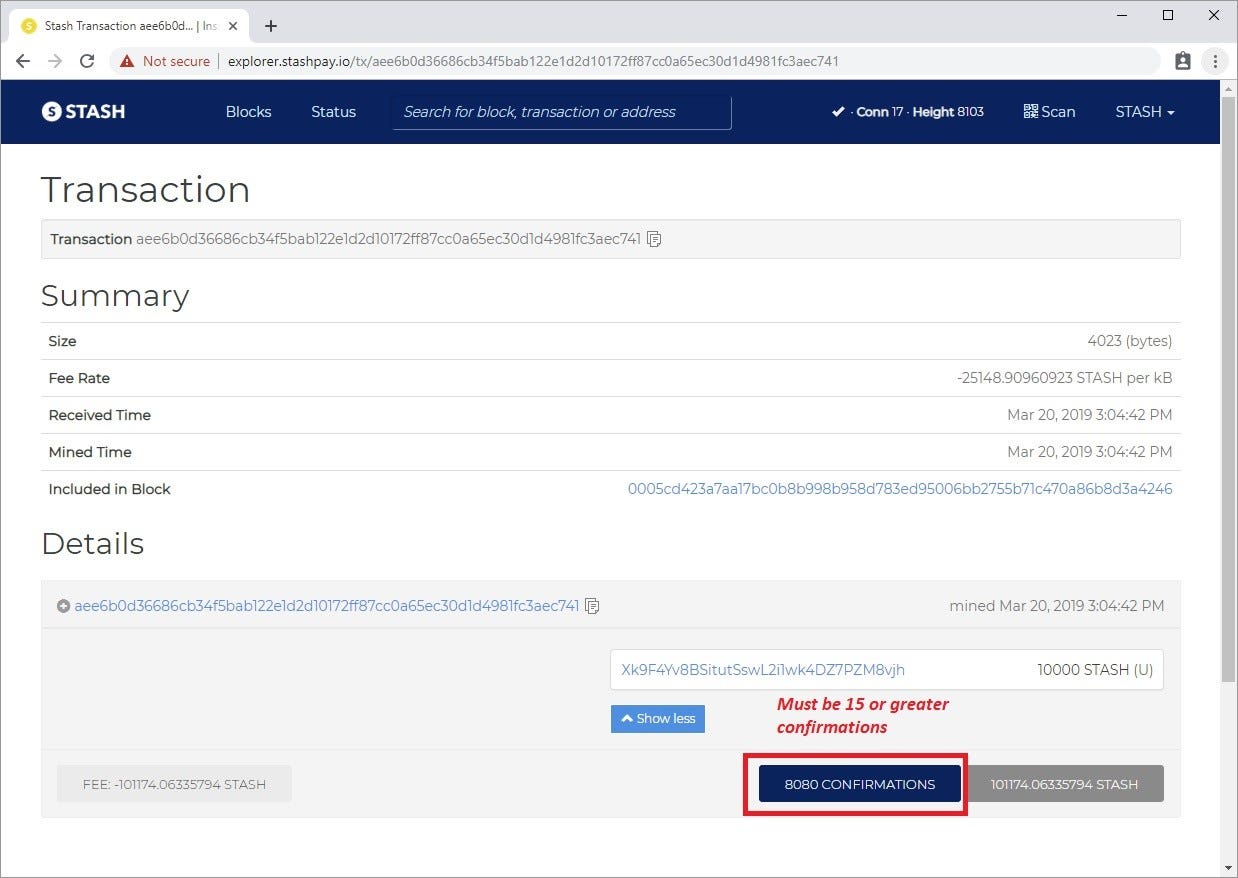Open address Xk9F4Yv8BSitutSswL2i1wk4DZ7PZM8vjh
Image resolution: width=1238 pixels, height=878 pixels.
[x=763, y=670]
